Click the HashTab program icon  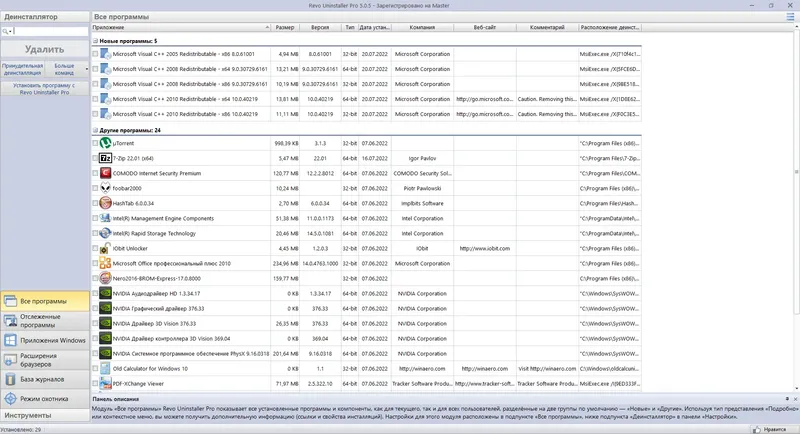click(x=105, y=203)
